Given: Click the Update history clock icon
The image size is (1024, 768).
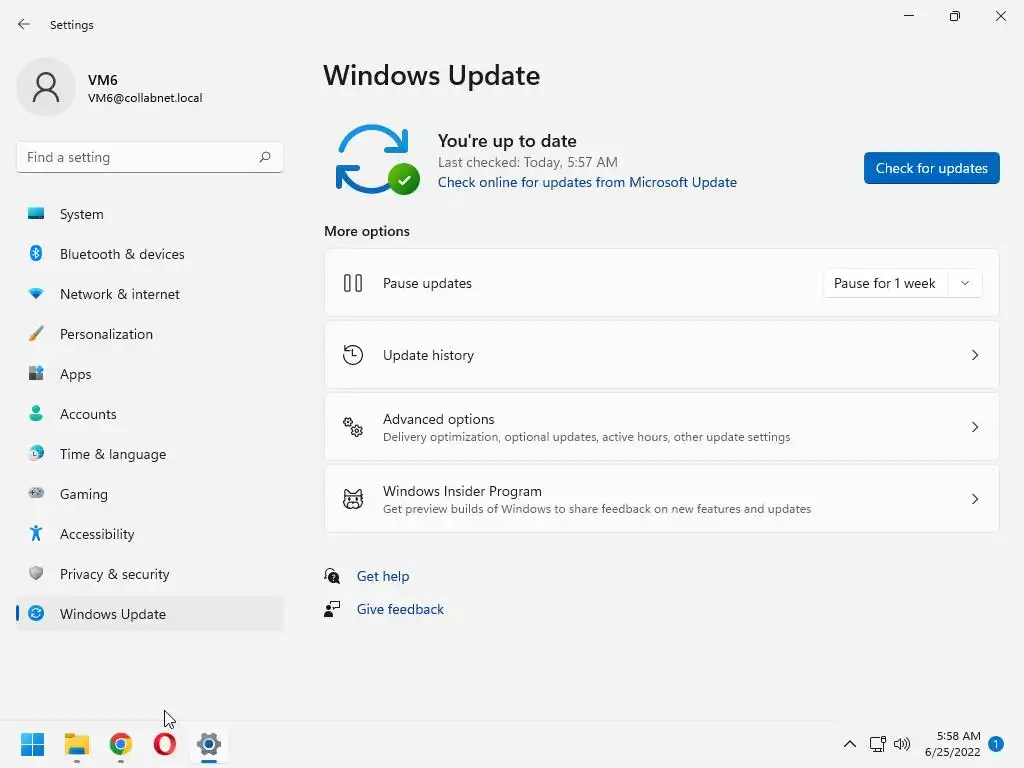Looking at the screenshot, I should click(x=353, y=355).
